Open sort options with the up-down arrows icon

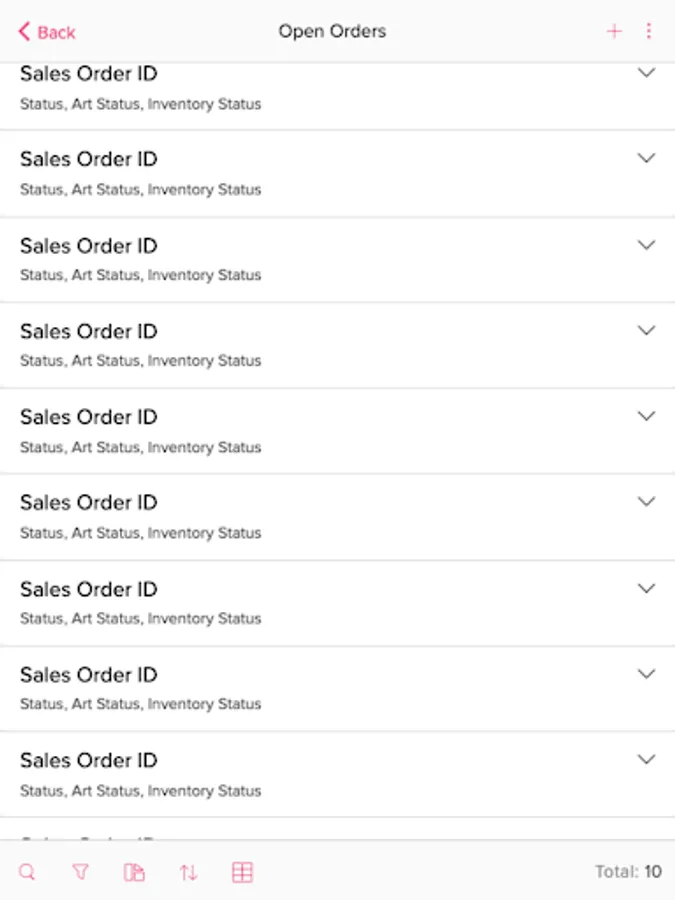tap(188, 872)
